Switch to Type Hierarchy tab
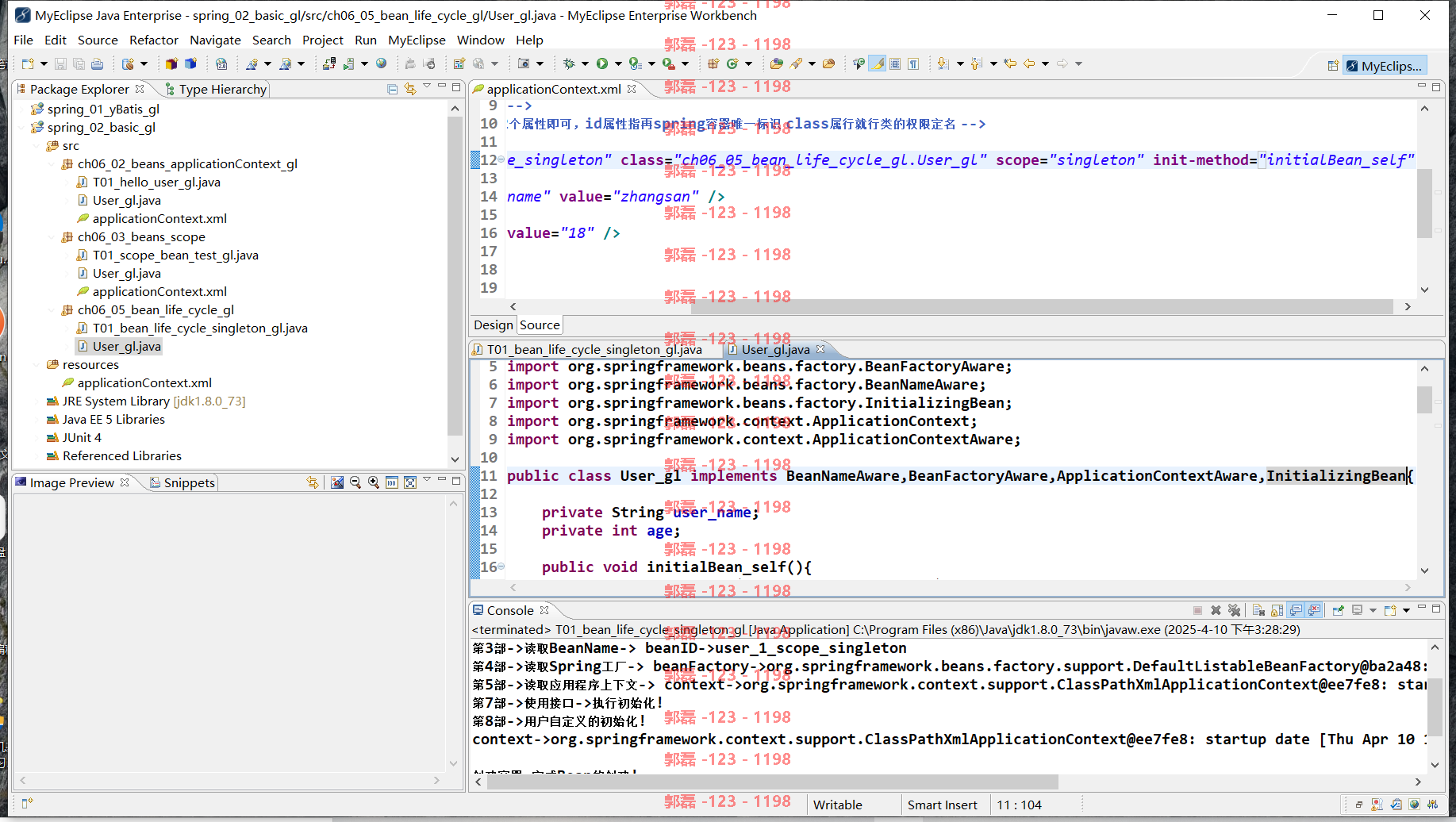Image resolution: width=1456 pixels, height=822 pixels. [x=216, y=89]
